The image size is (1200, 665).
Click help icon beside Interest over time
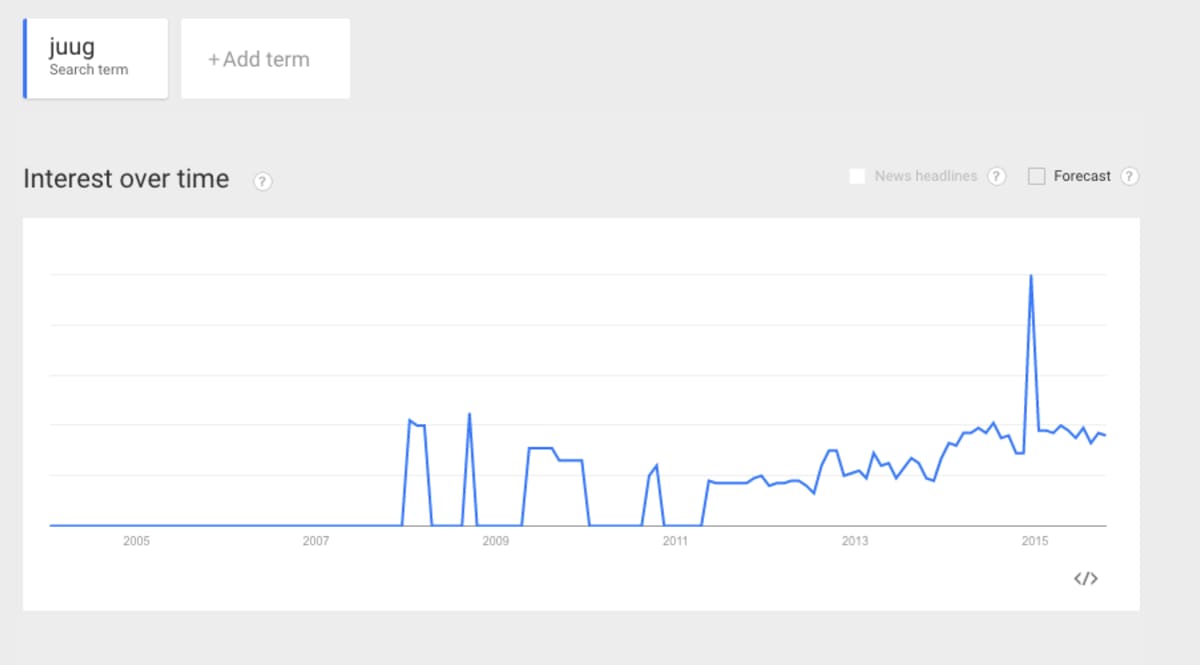(263, 181)
